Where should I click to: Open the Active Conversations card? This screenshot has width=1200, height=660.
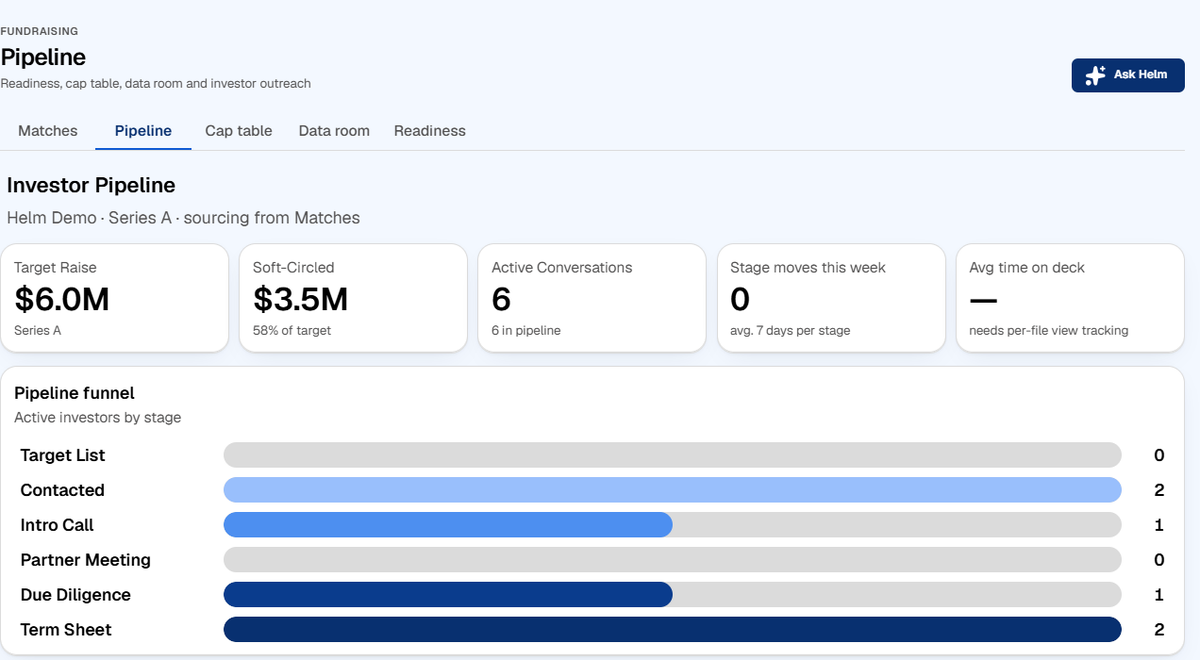tap(592, 298)
